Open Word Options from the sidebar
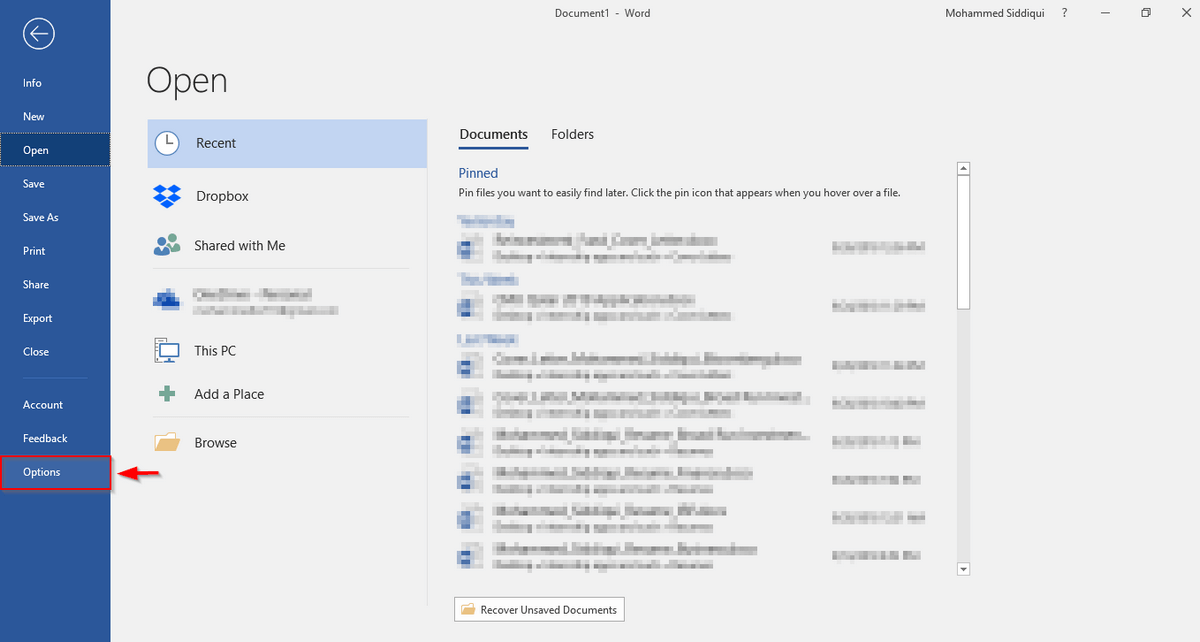The height and width of the screenshot is (642, 1200). pyautogui.click(x=55, y=472)
